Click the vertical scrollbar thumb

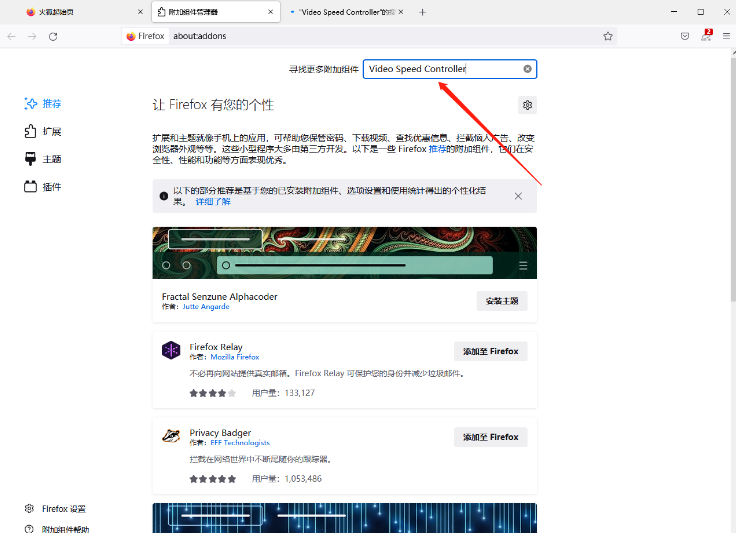pyautogui.click(x=733, y=178)
